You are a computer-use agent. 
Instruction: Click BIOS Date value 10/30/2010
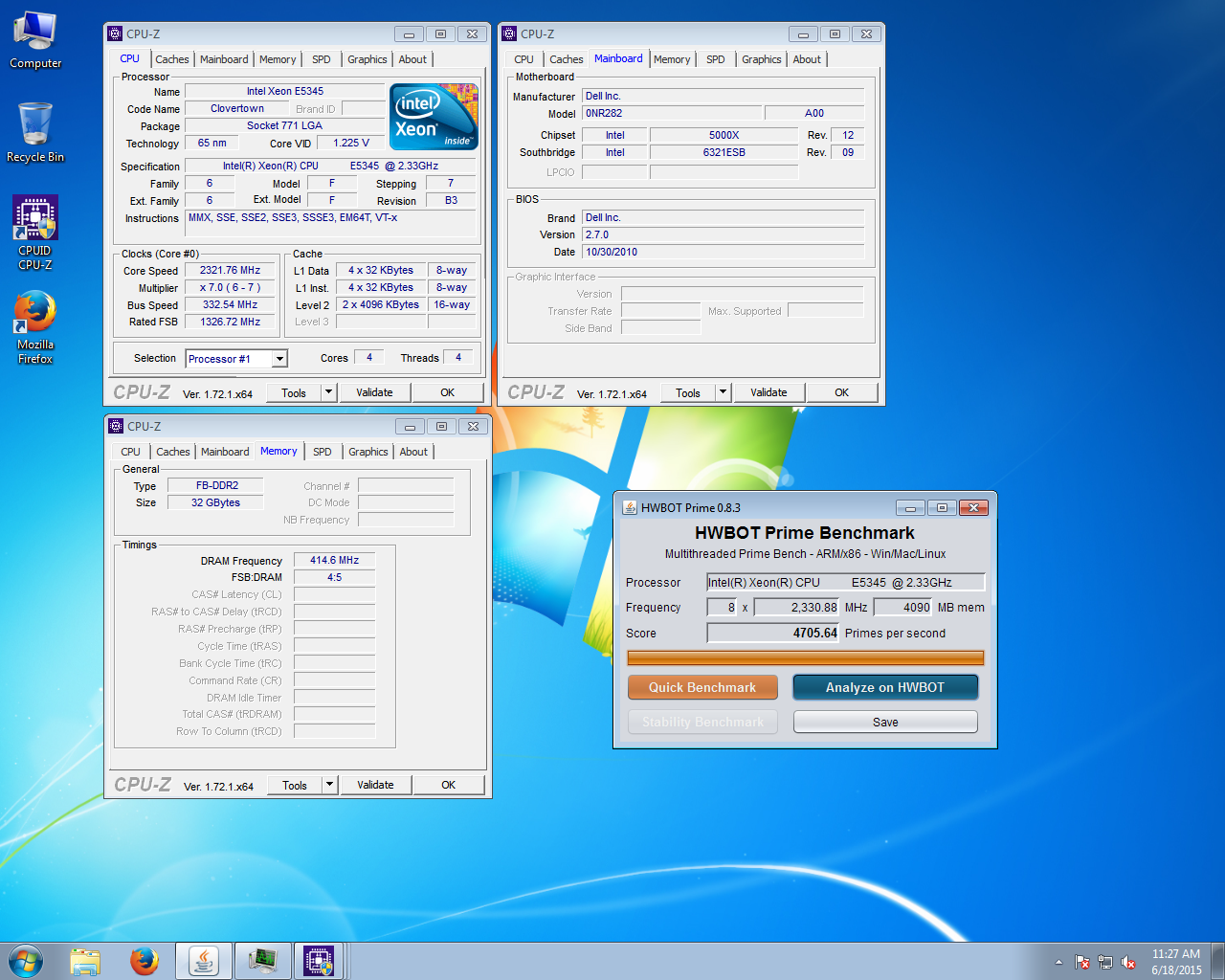click(x=723, y=252)
